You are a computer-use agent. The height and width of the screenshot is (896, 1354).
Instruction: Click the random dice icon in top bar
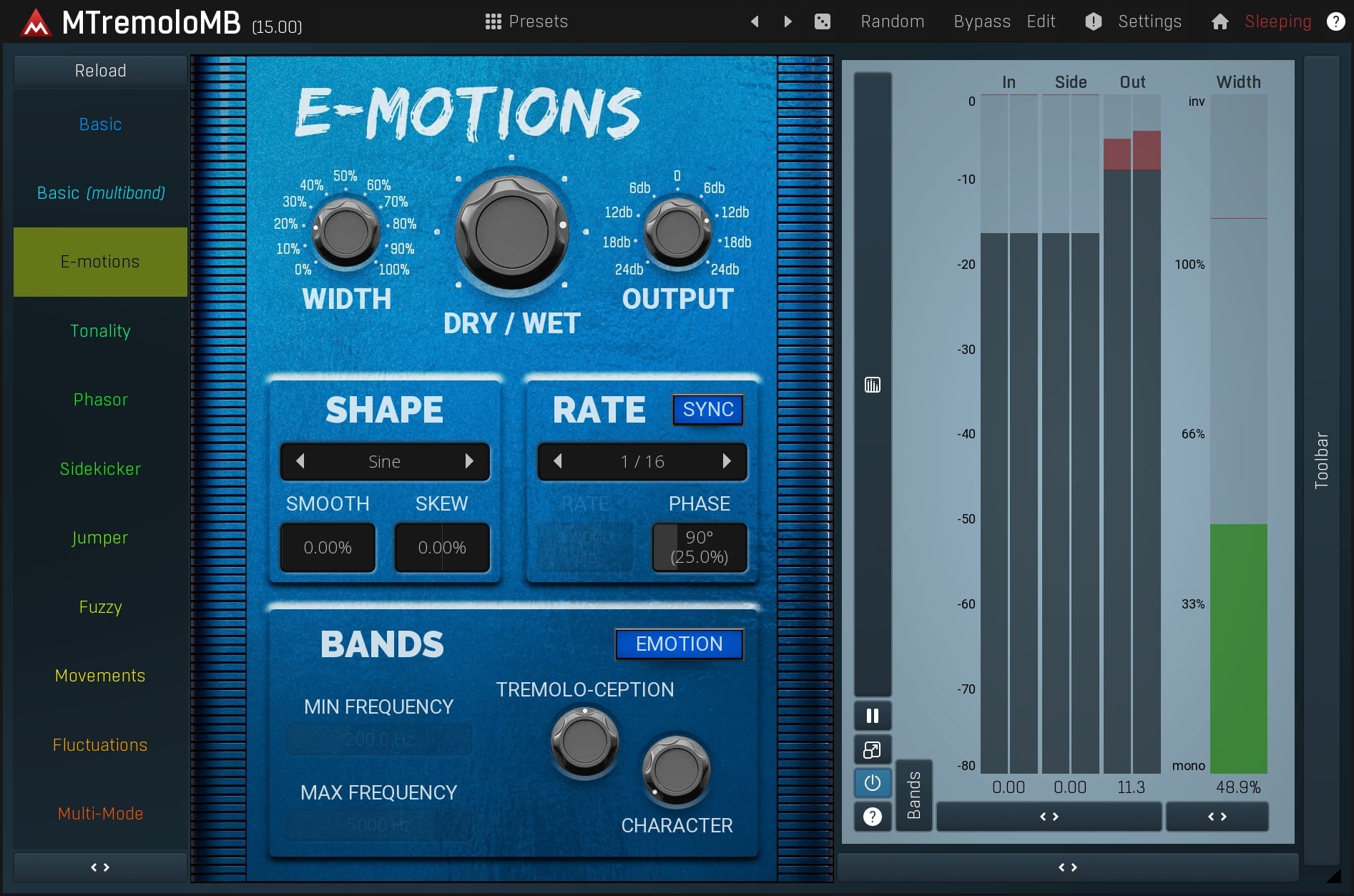pyautogui.click(x=823, y=21)
